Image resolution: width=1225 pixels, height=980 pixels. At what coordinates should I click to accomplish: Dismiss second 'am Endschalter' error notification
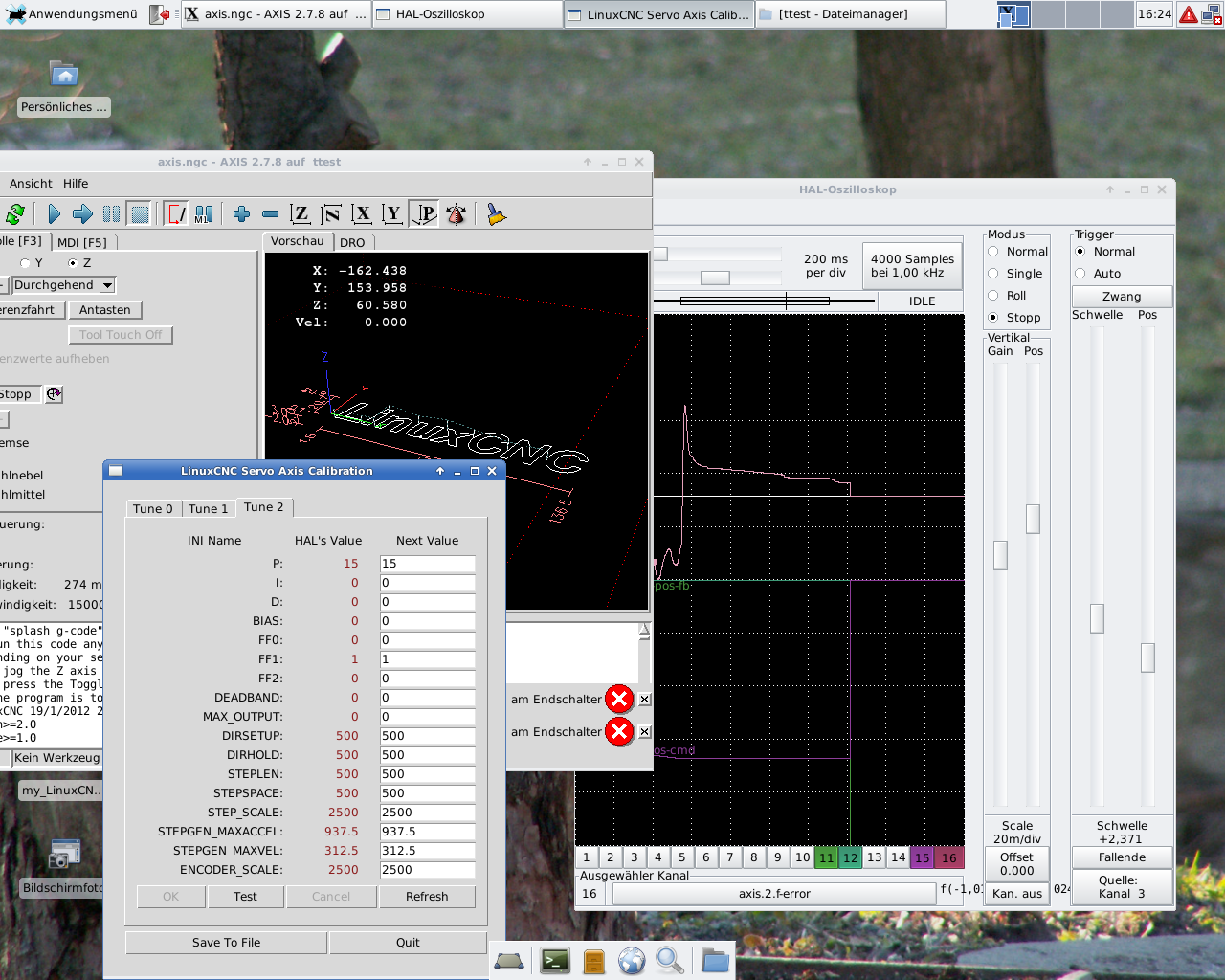point(645,732)
